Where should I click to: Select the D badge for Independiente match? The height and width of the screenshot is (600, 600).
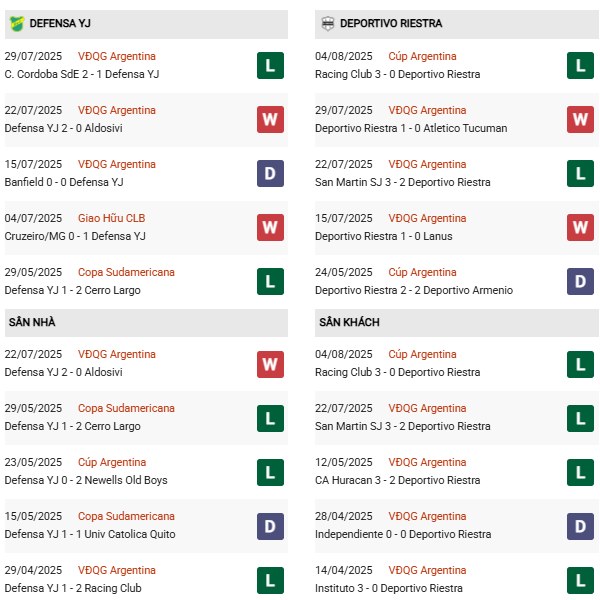click(x=580, y=526)
